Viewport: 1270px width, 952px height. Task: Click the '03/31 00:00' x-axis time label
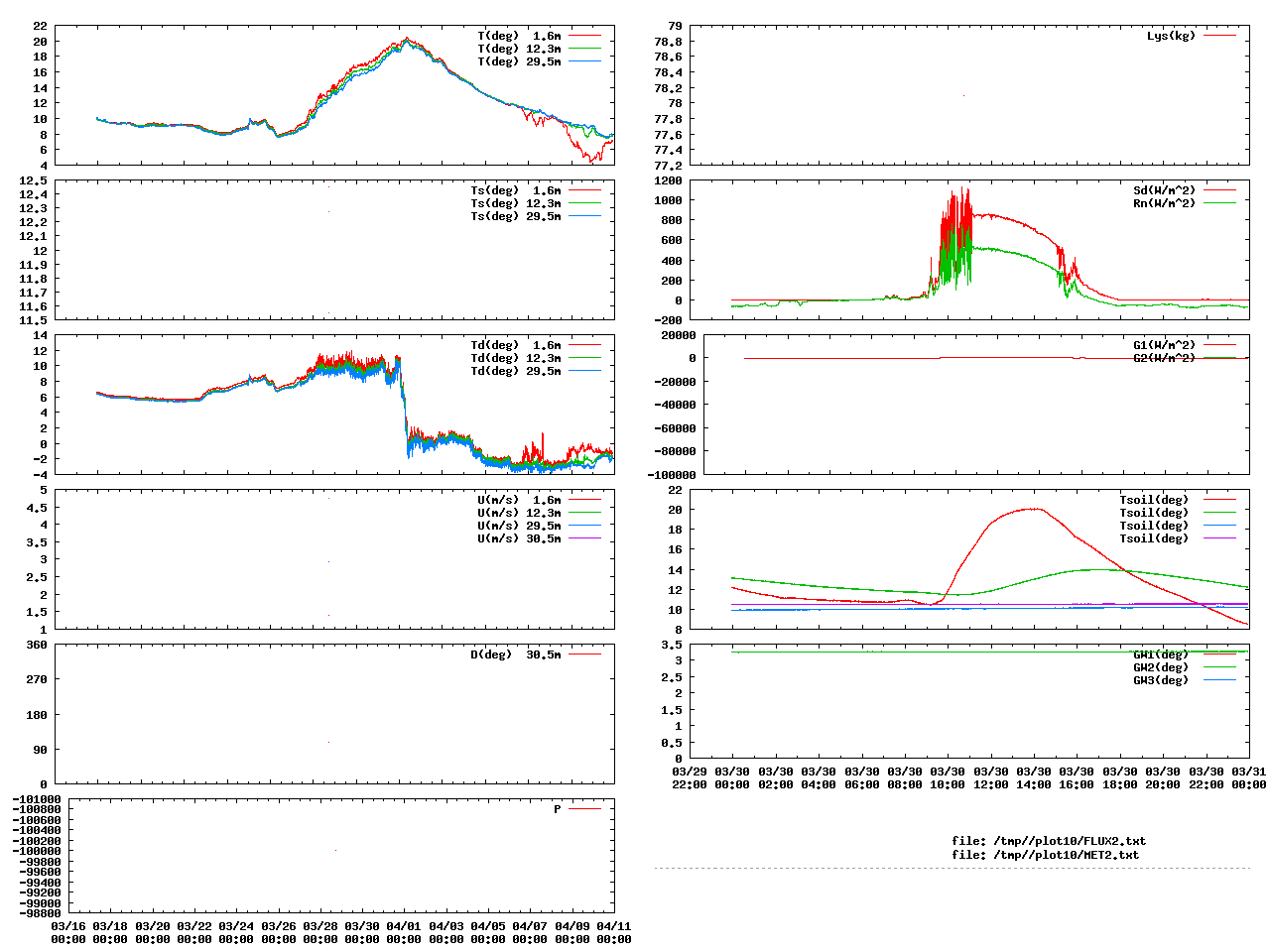(x=1249, y=777)
